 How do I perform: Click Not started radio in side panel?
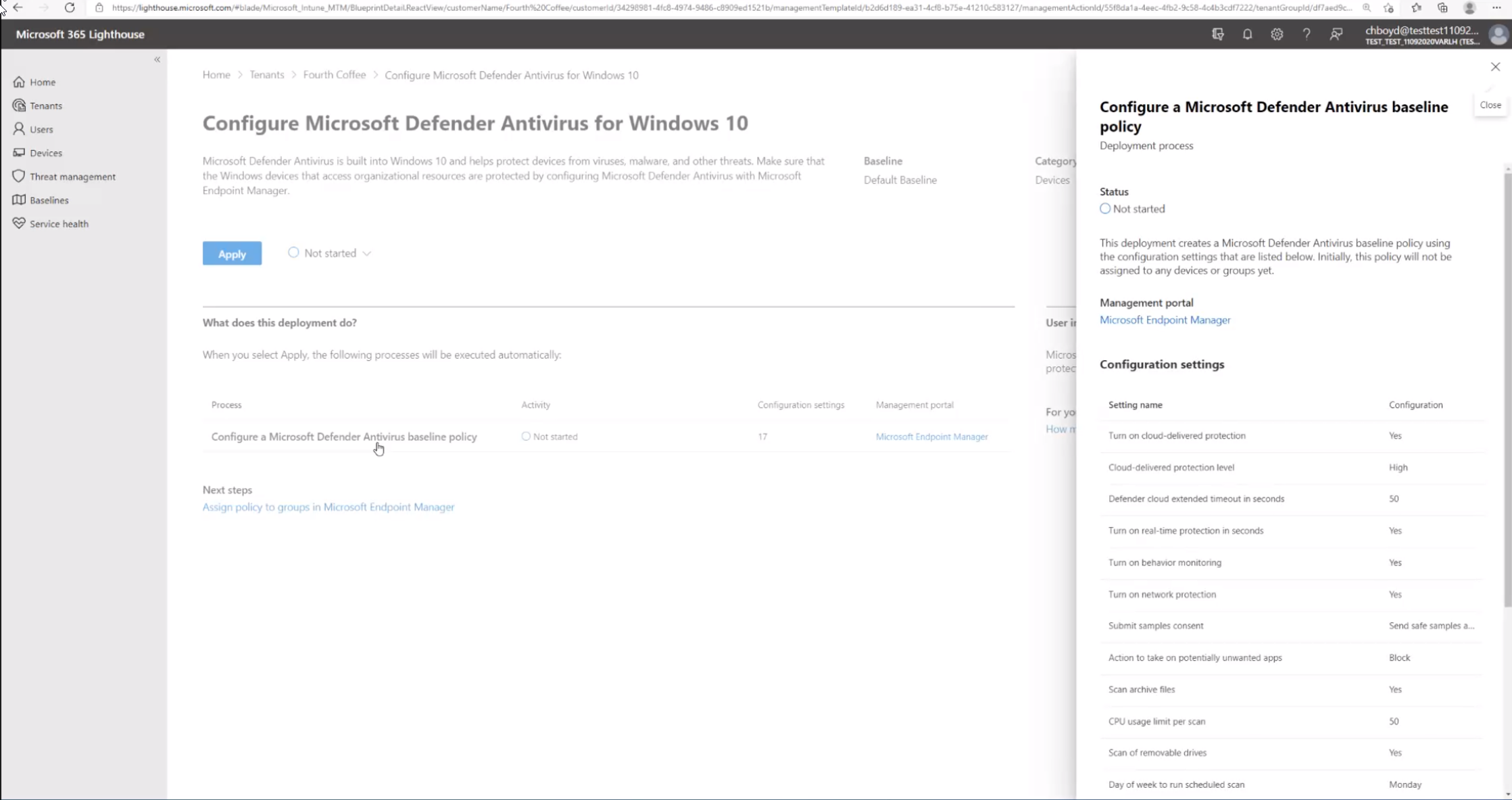click(x=1105, y=209)
